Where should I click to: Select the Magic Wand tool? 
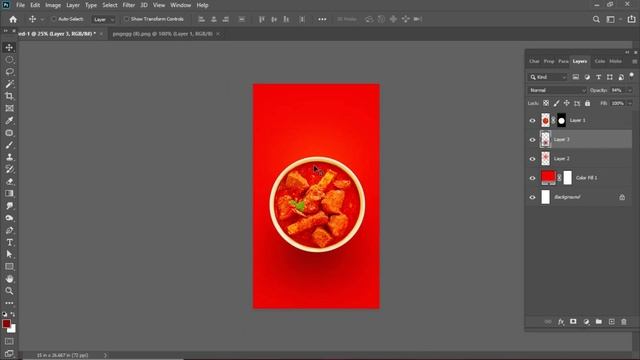(x=9, y=84)
